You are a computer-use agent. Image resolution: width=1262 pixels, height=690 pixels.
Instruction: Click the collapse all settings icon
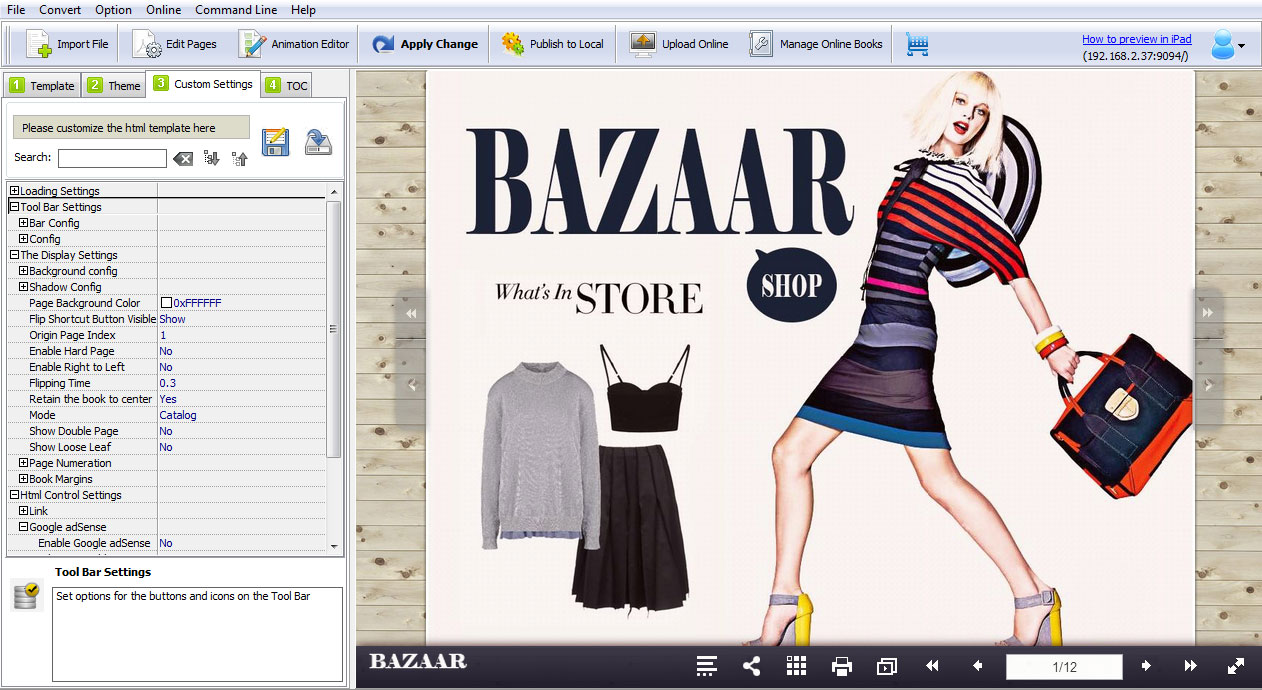239,158
